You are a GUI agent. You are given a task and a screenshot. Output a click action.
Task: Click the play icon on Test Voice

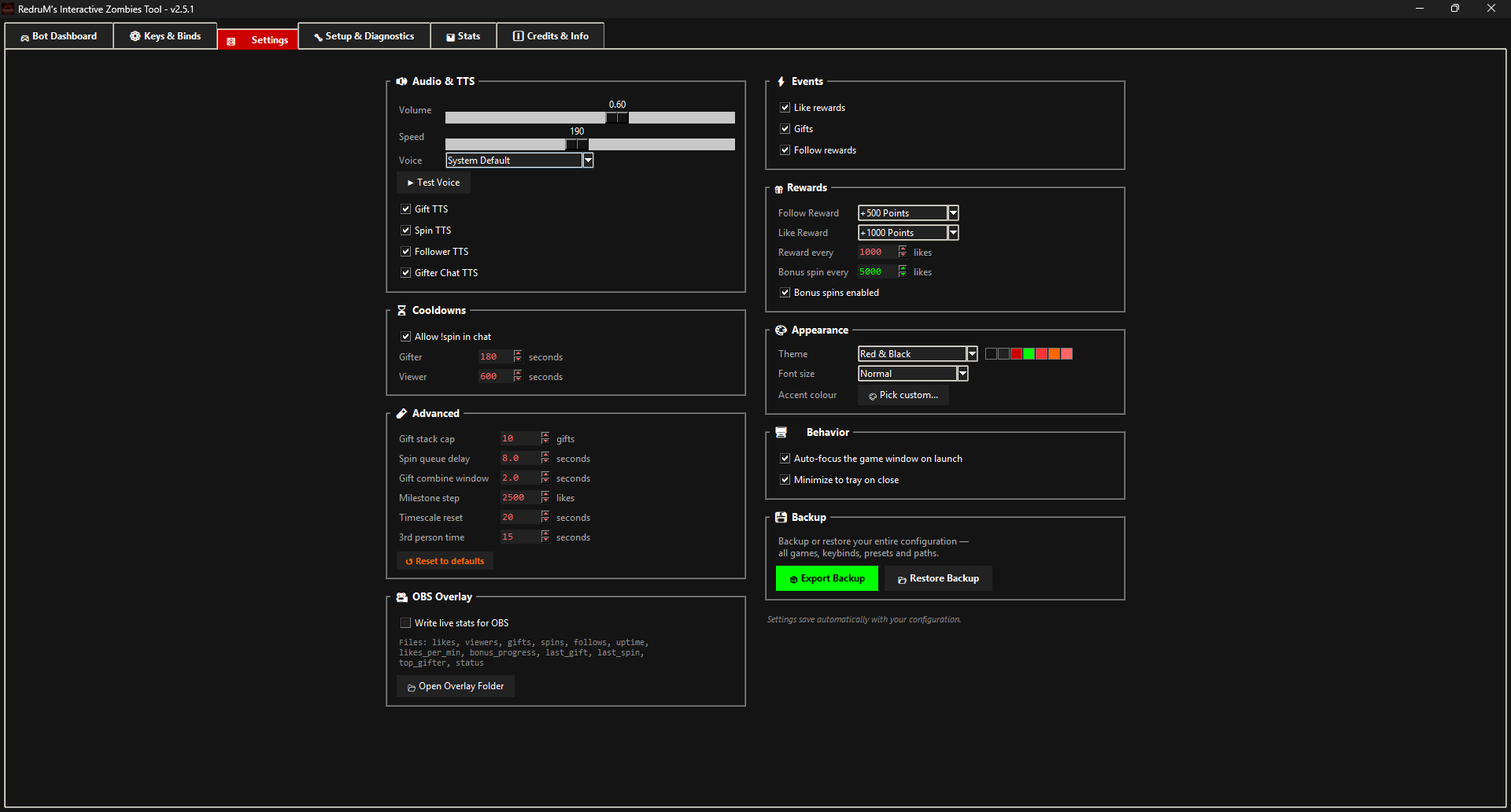click(410, 183)
